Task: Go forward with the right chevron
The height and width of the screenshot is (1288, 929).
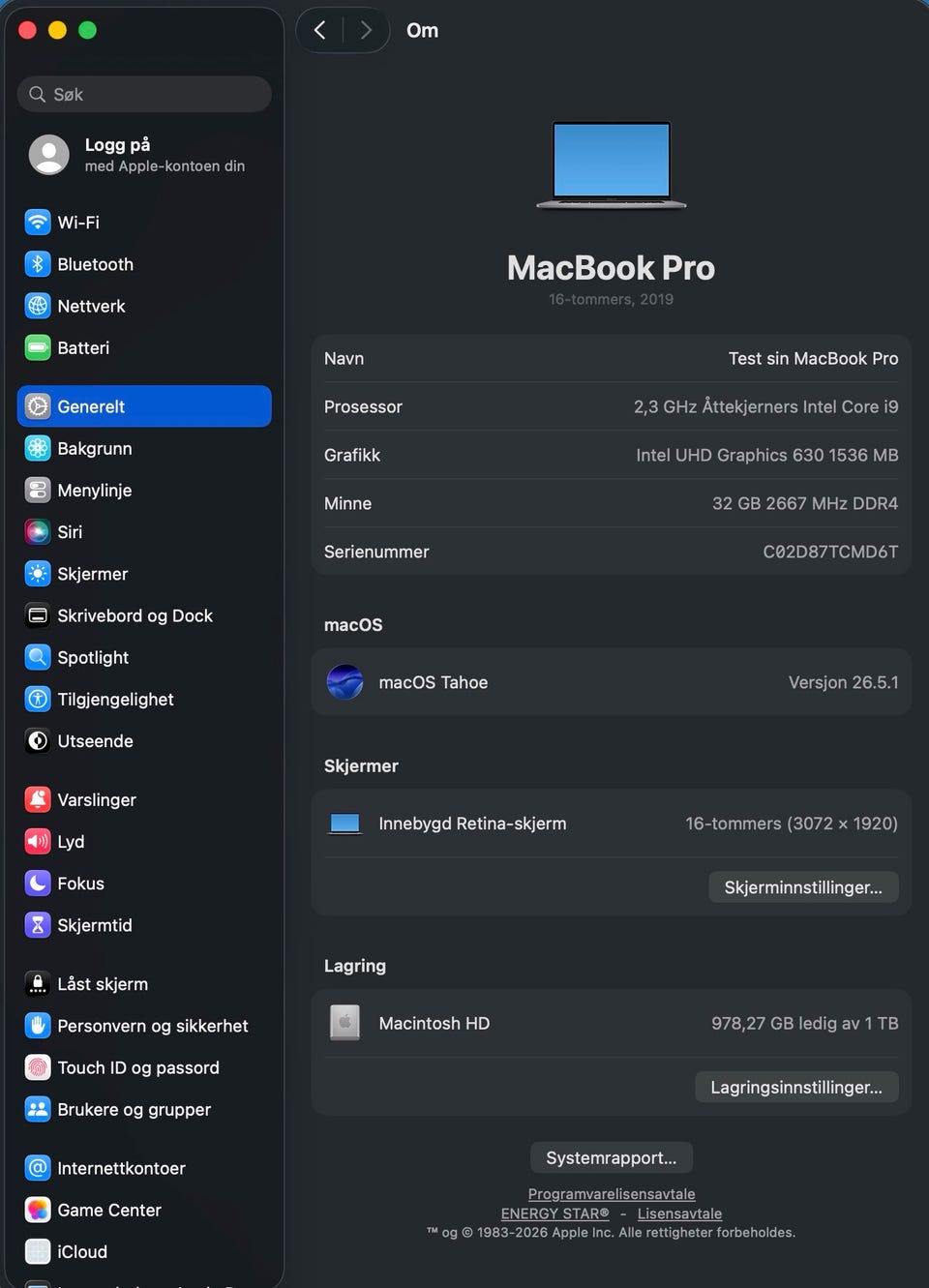Action: click(366, 30)
